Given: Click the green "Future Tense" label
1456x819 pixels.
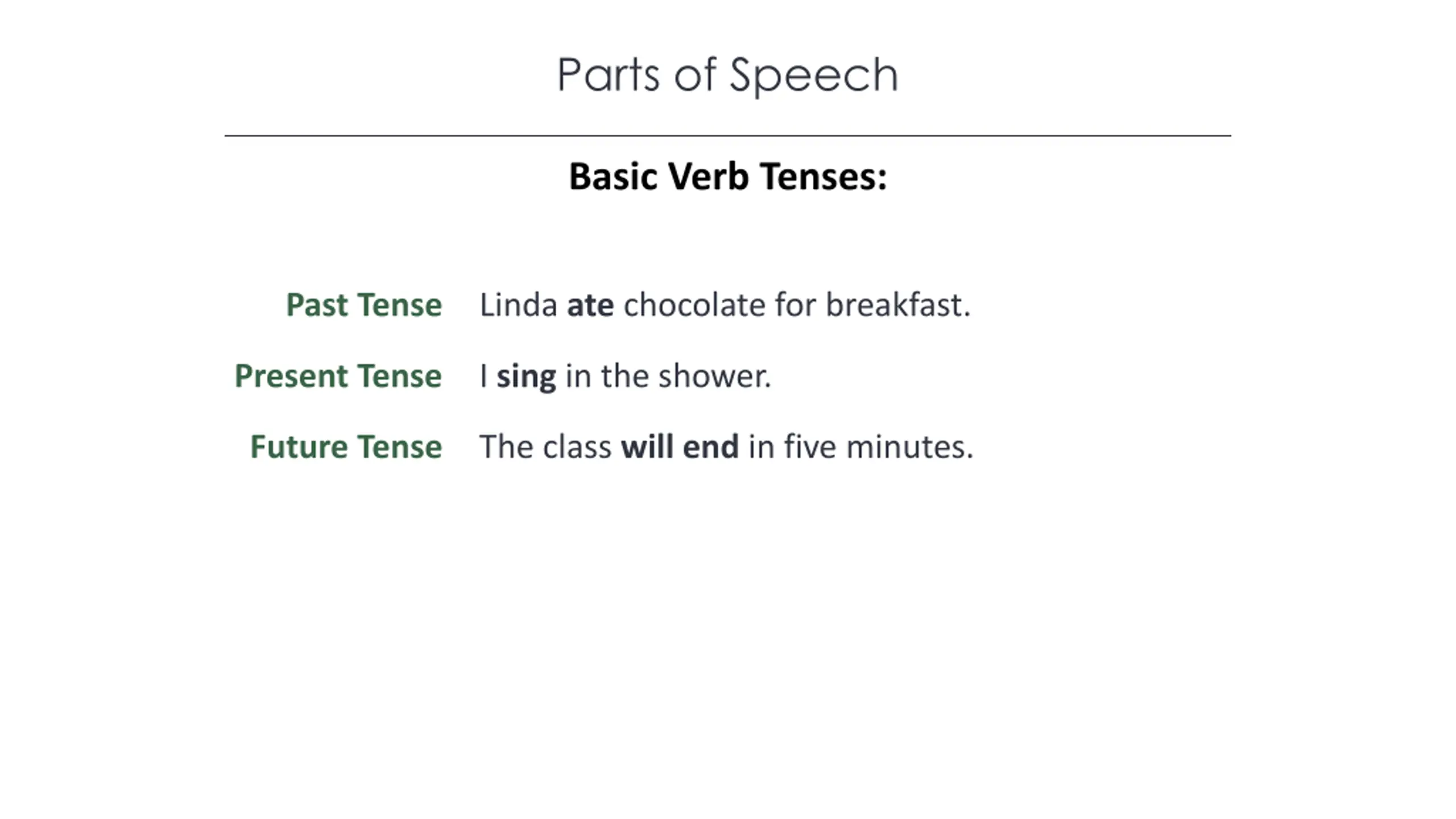Looking at the screenshot, I should [346, 447].
